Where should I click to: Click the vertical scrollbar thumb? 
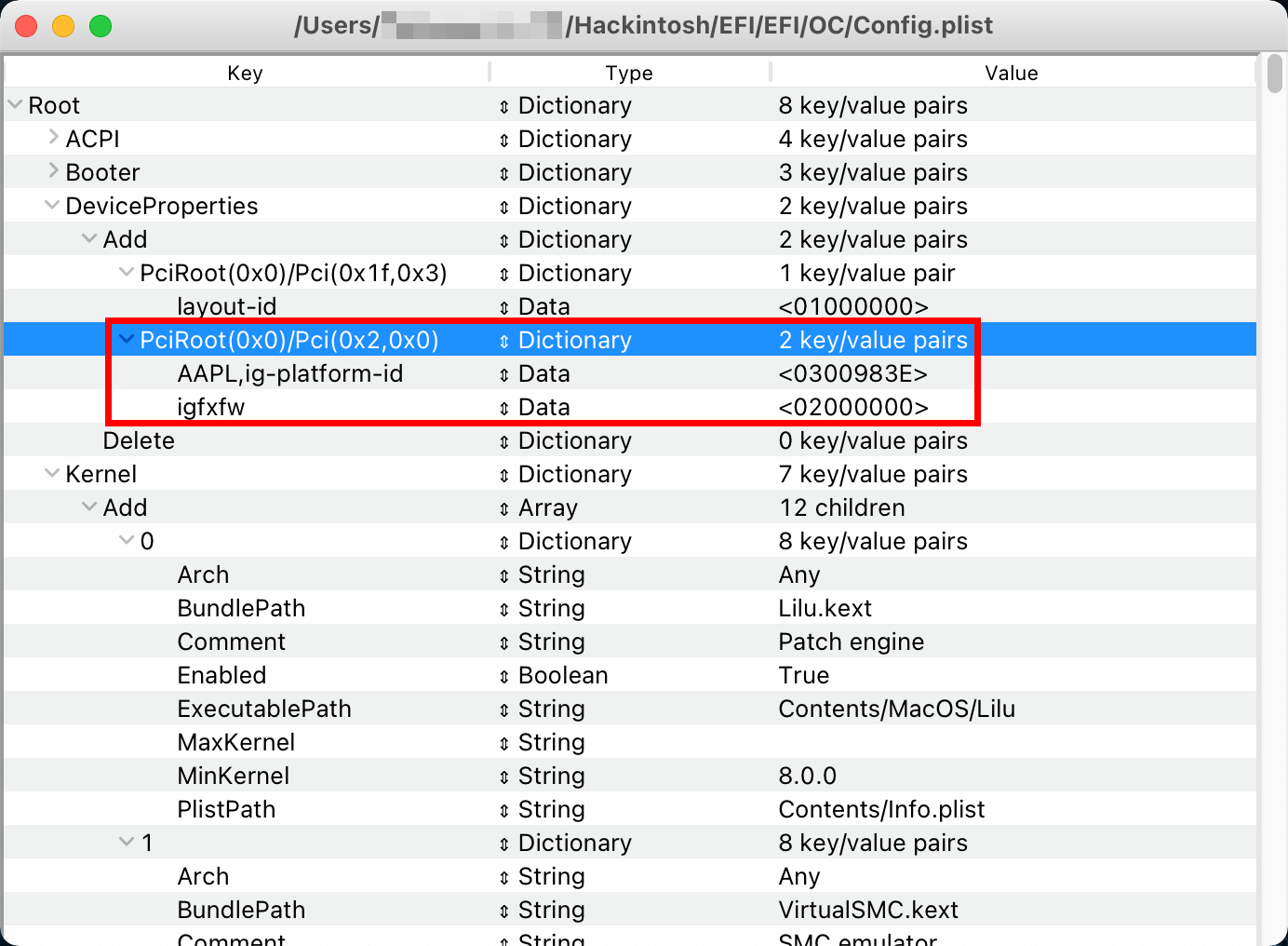point(1274,74)
